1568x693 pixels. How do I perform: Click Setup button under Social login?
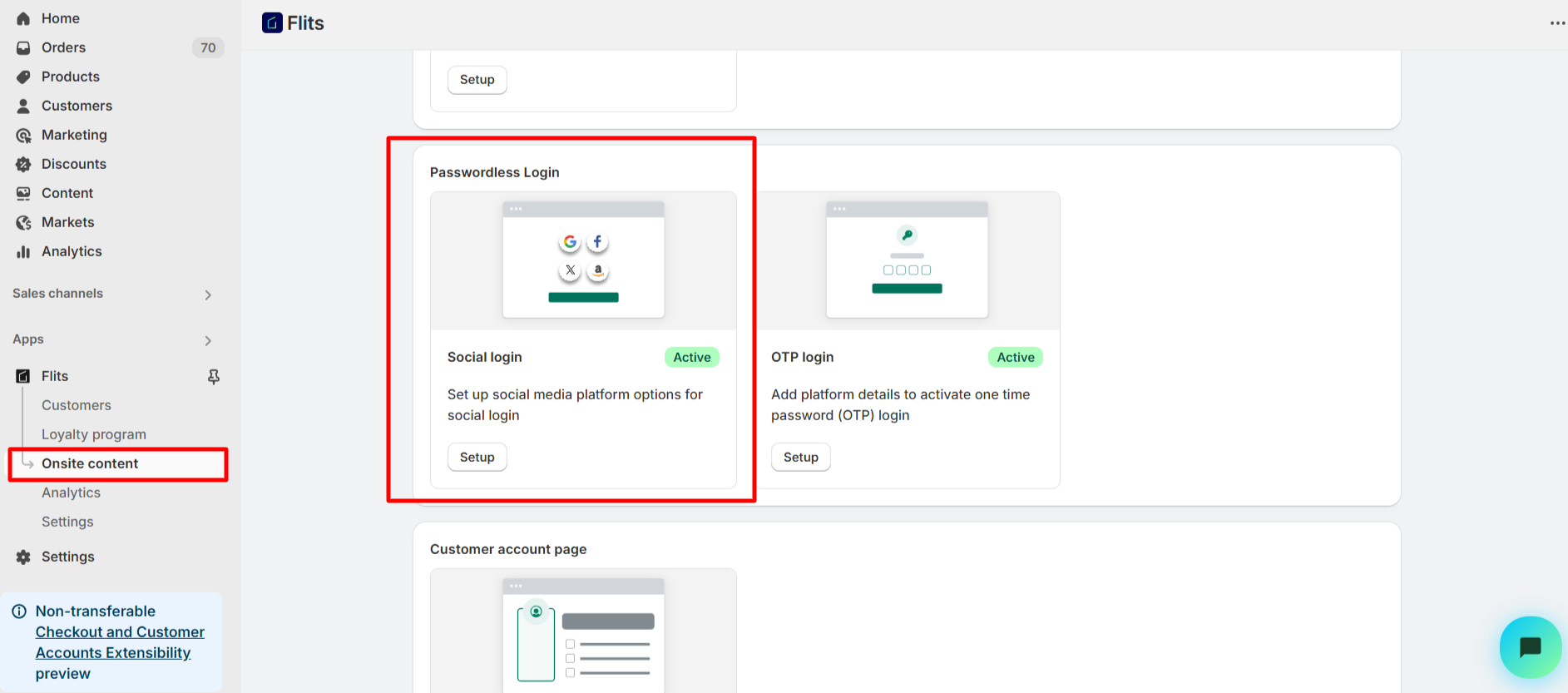pyautogui.click(x=477, y=457)
